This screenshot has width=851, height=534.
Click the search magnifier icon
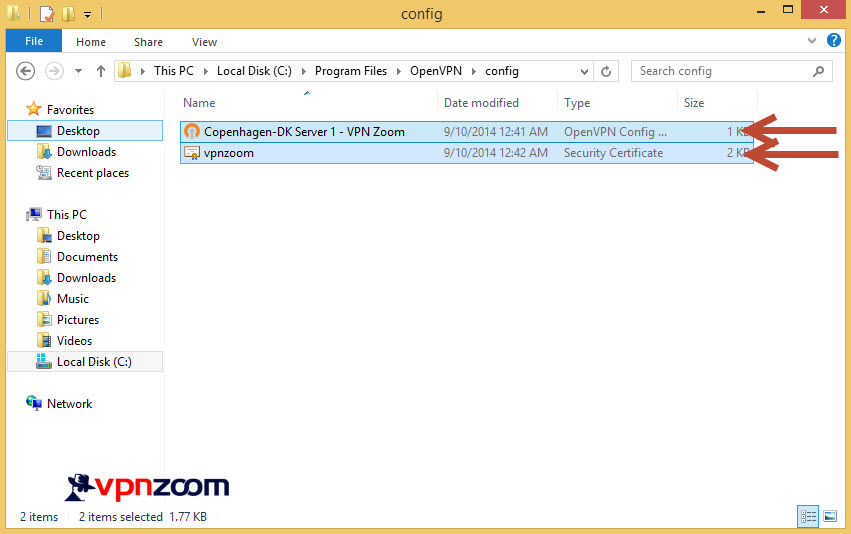click(x=818, y=71)
